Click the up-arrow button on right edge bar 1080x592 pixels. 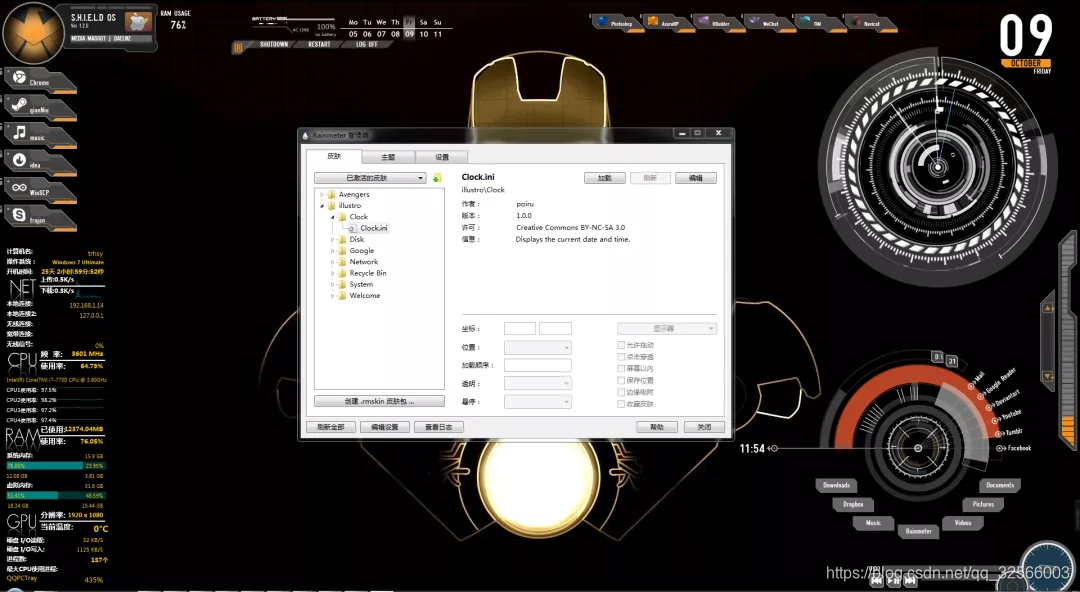[1048, 307]
